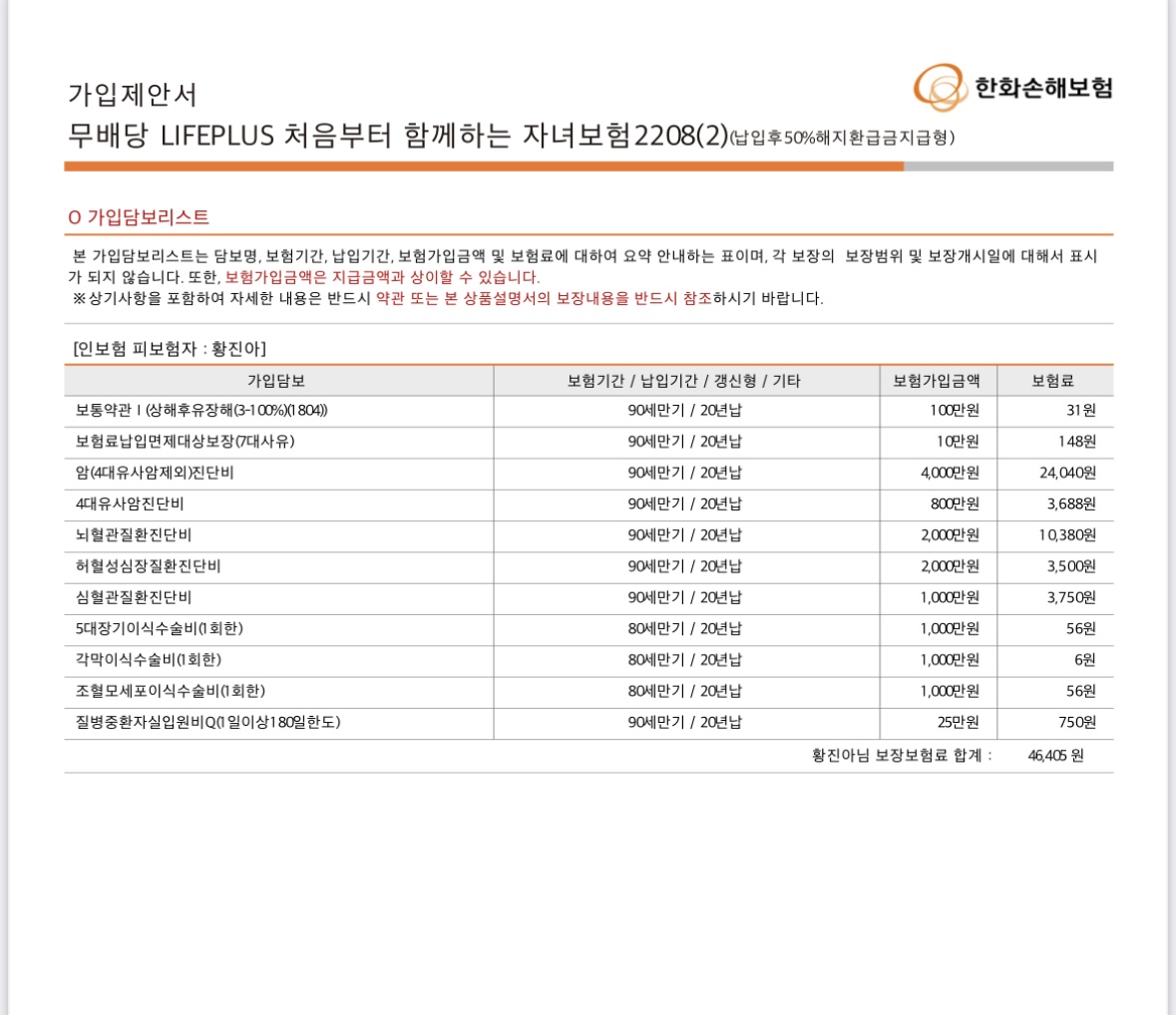
Task: Select the 심혈관질환진단비 row name
Action: coord(134,597)
